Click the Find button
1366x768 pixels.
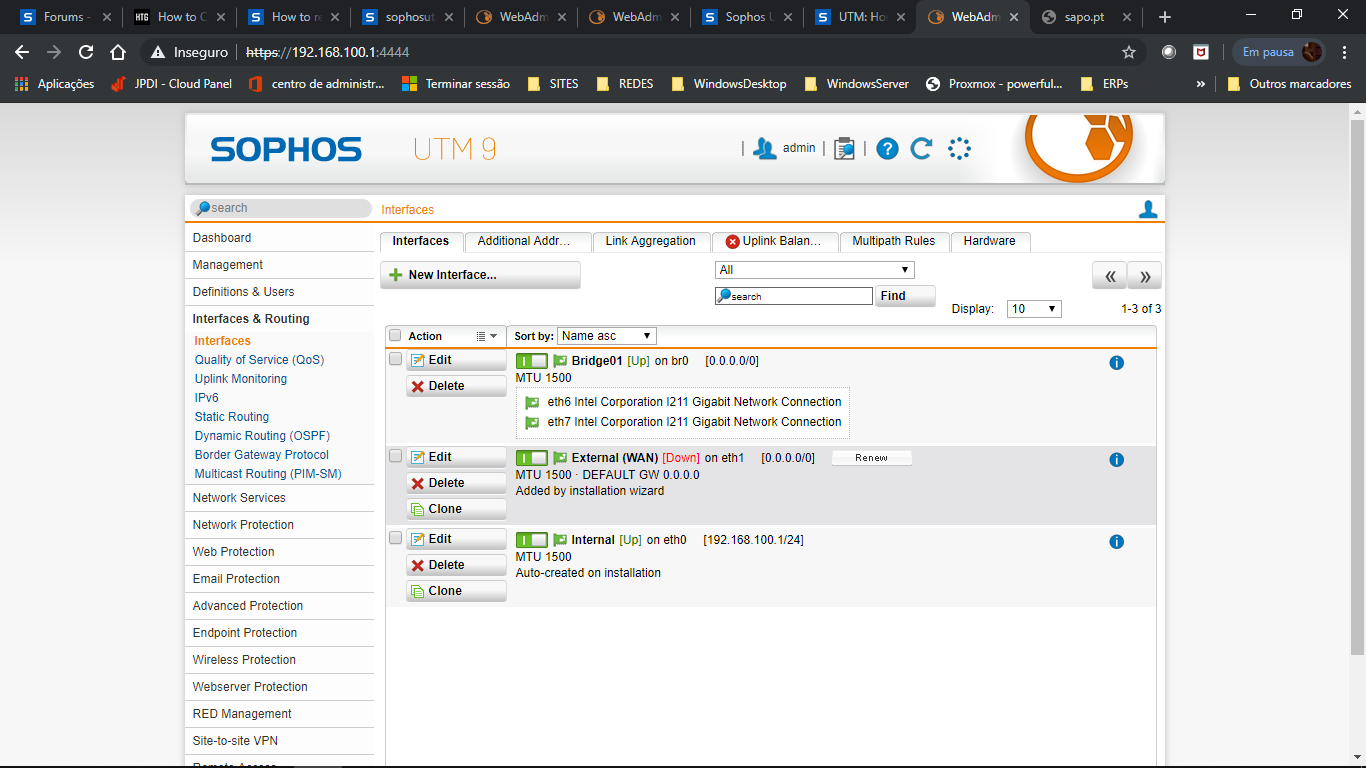[x=906, y=296]
